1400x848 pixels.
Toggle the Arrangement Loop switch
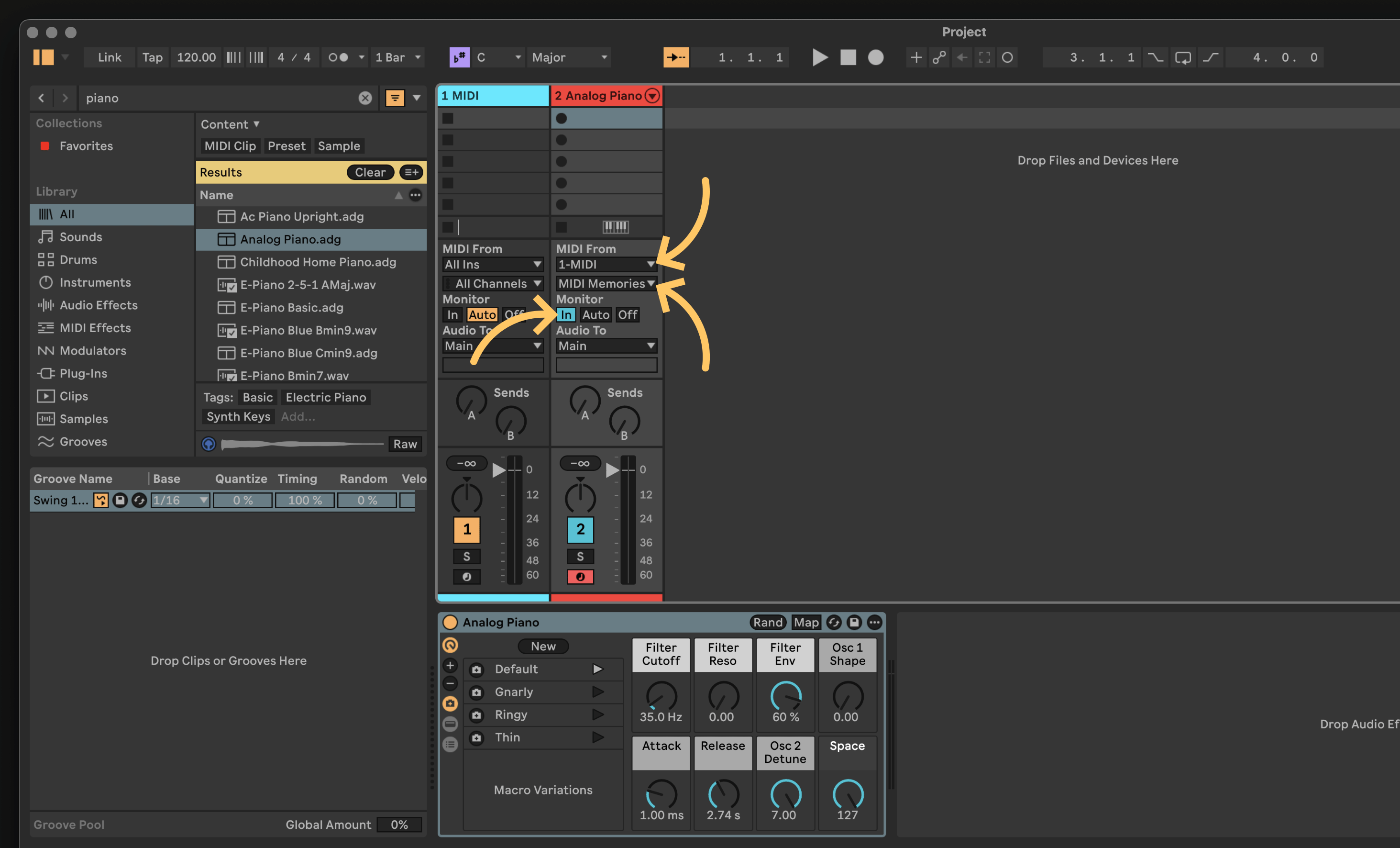click(x=1183, y=57)
